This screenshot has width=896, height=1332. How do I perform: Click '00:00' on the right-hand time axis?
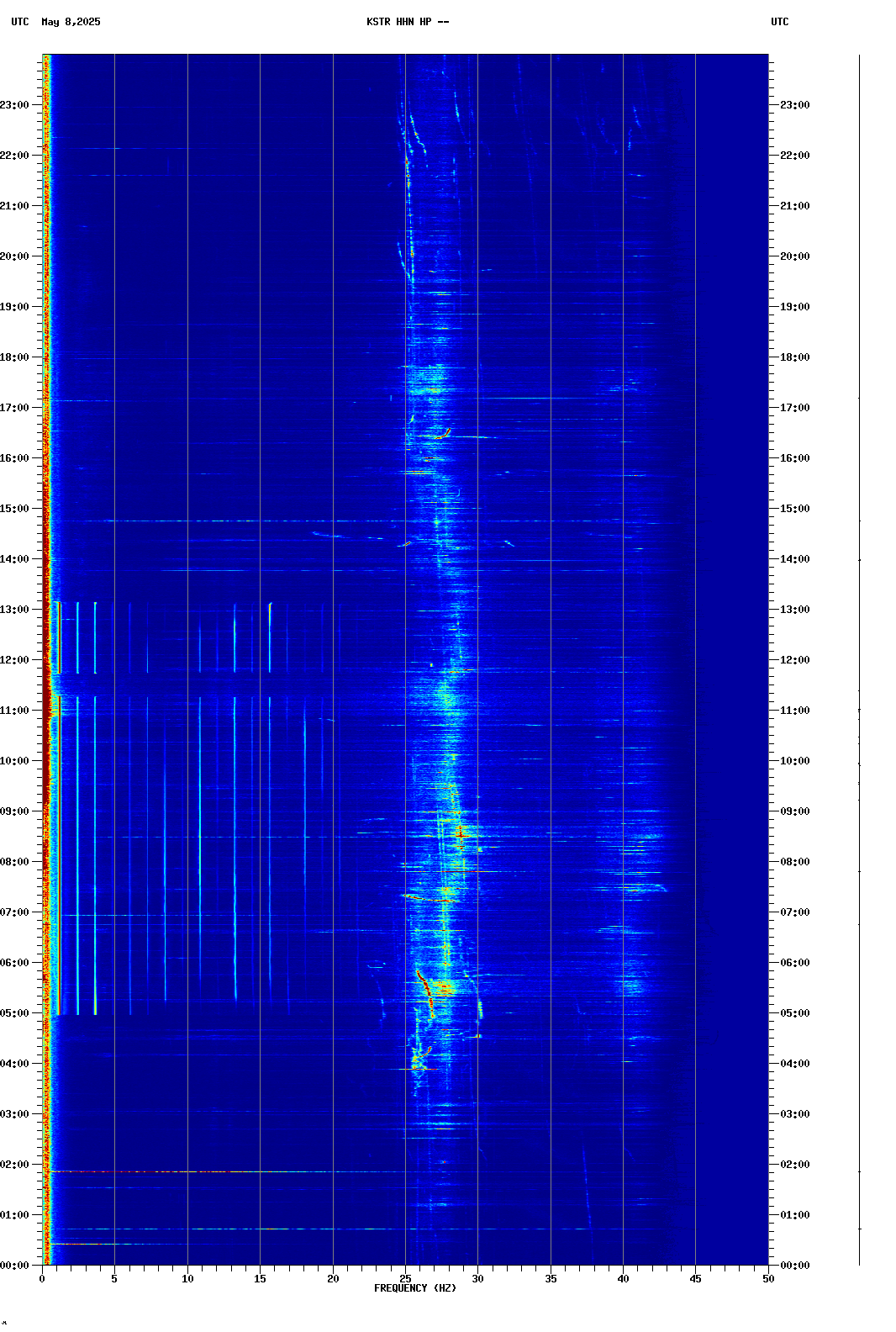pos(795,1266)
